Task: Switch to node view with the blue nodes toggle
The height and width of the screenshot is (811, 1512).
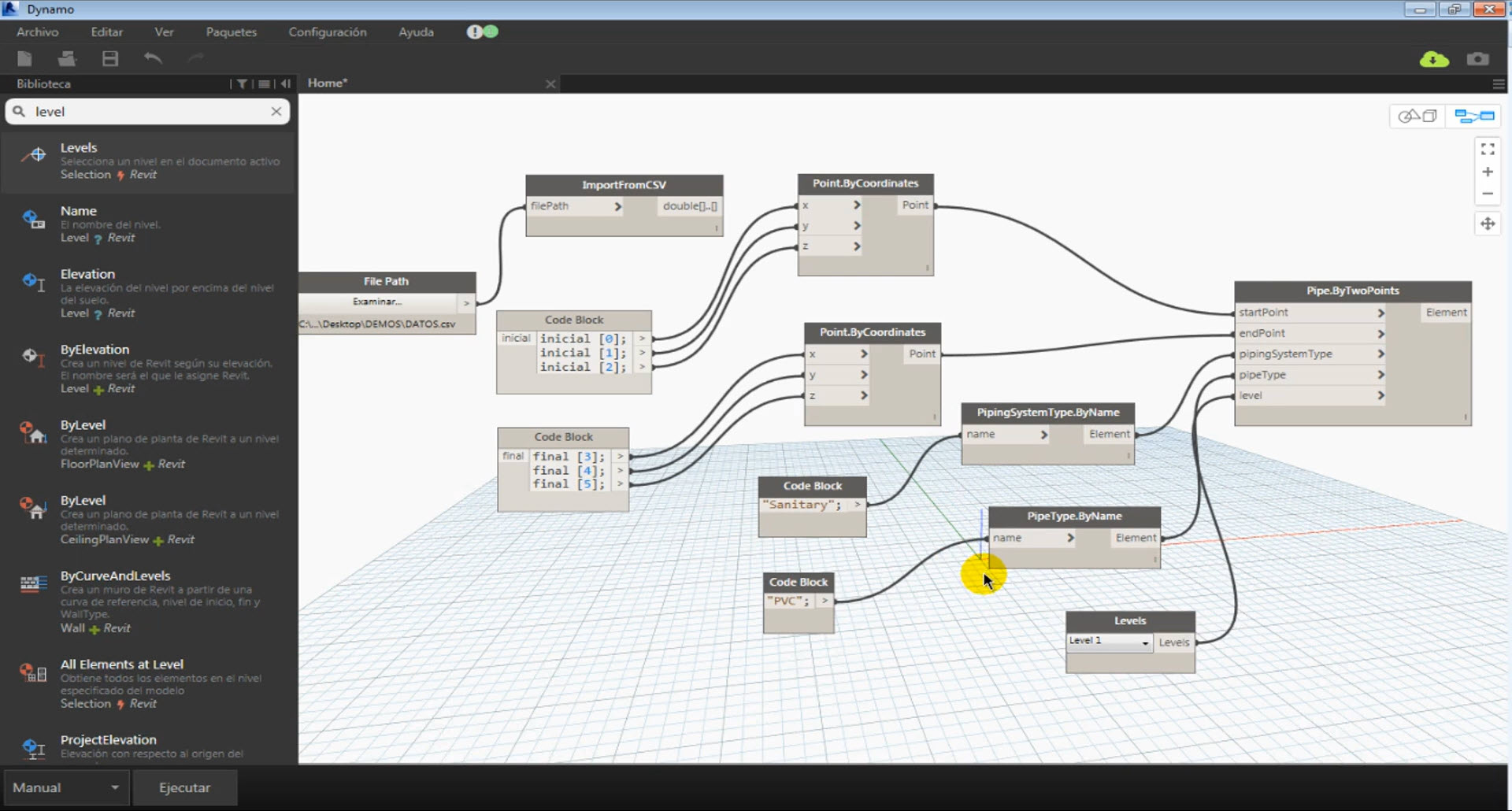Action: tap(1473, 115)
